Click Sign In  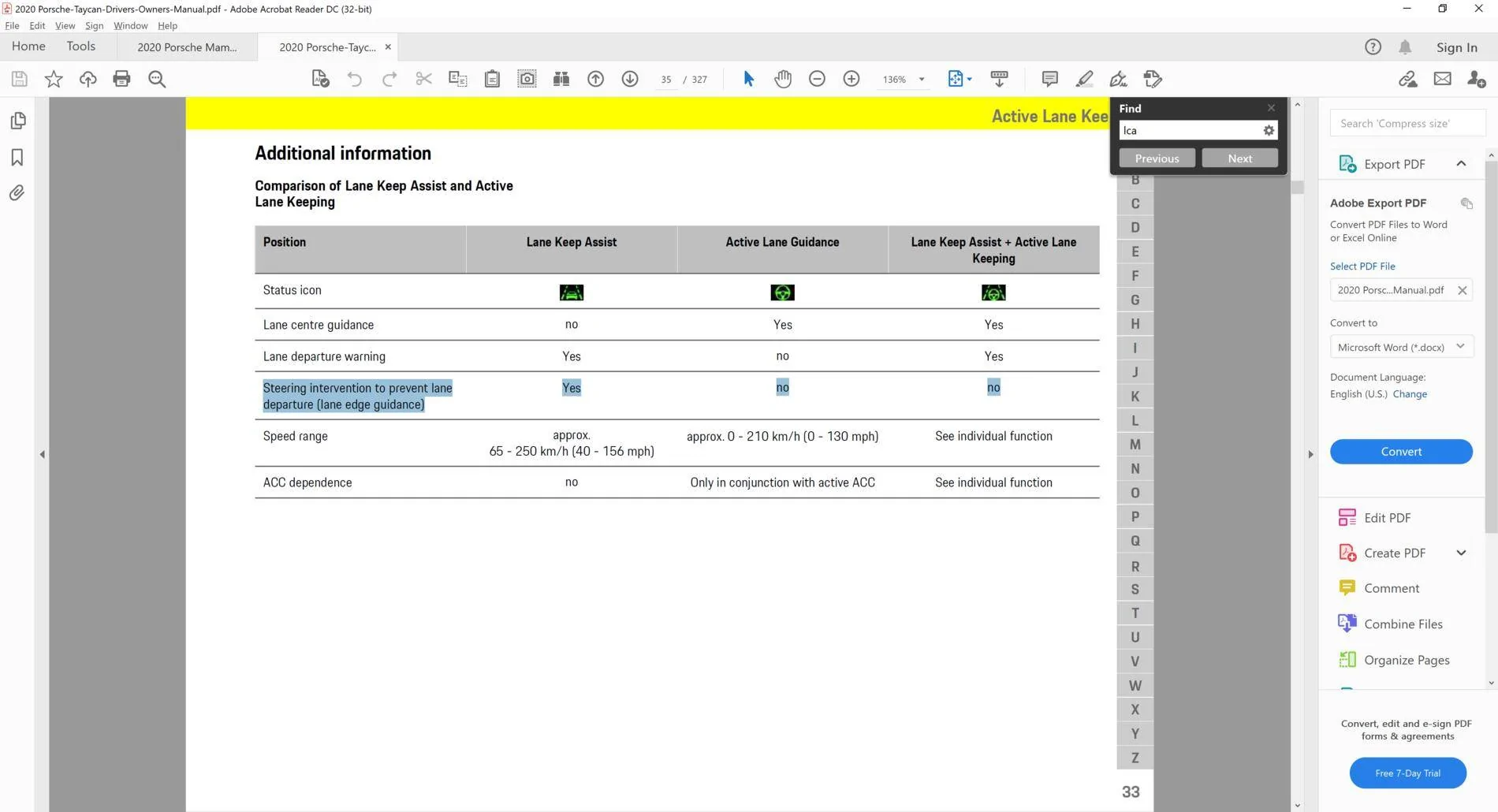click(x=1456, y=47)
